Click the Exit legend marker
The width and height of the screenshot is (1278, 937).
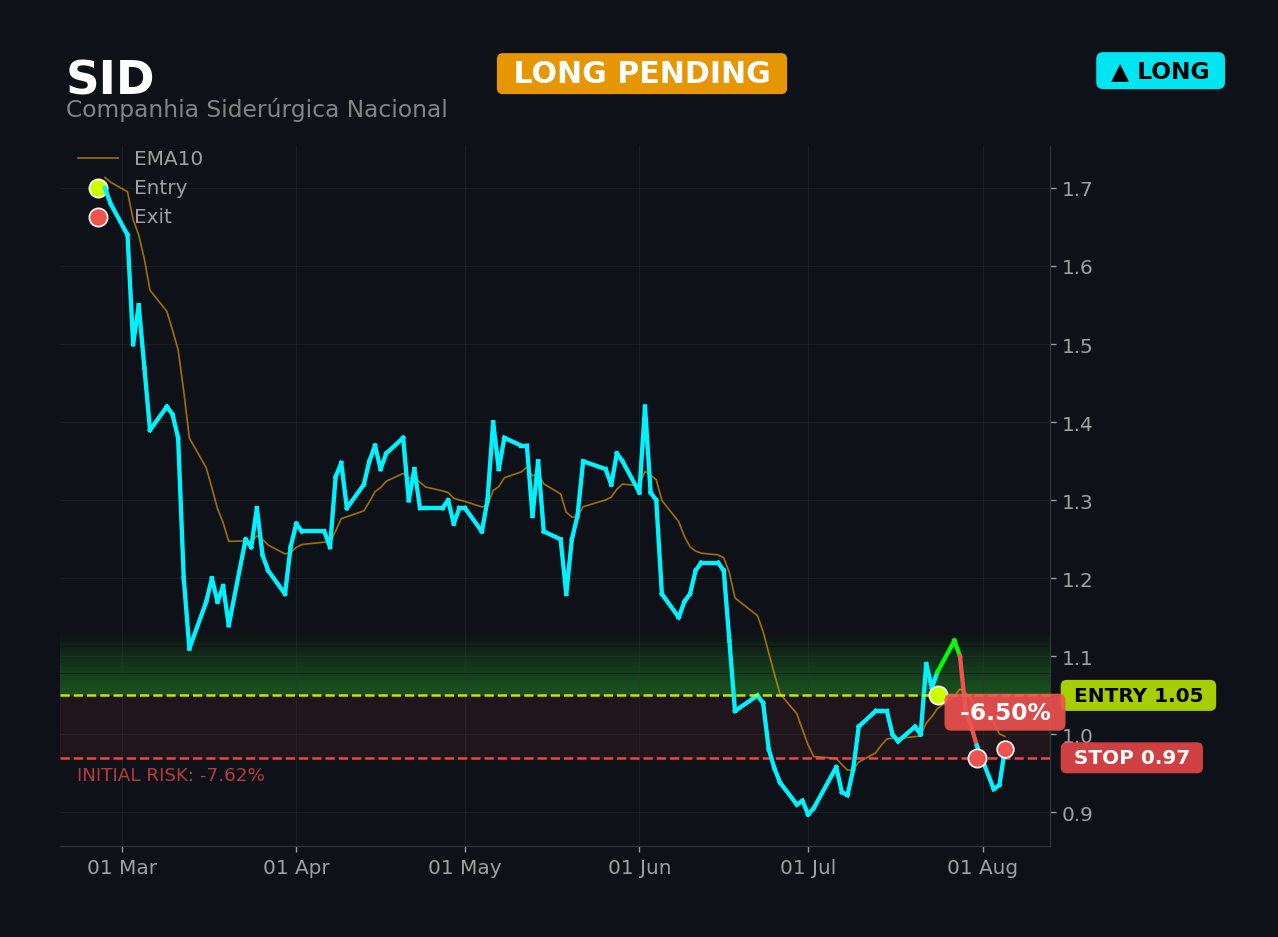coord(98,217)
